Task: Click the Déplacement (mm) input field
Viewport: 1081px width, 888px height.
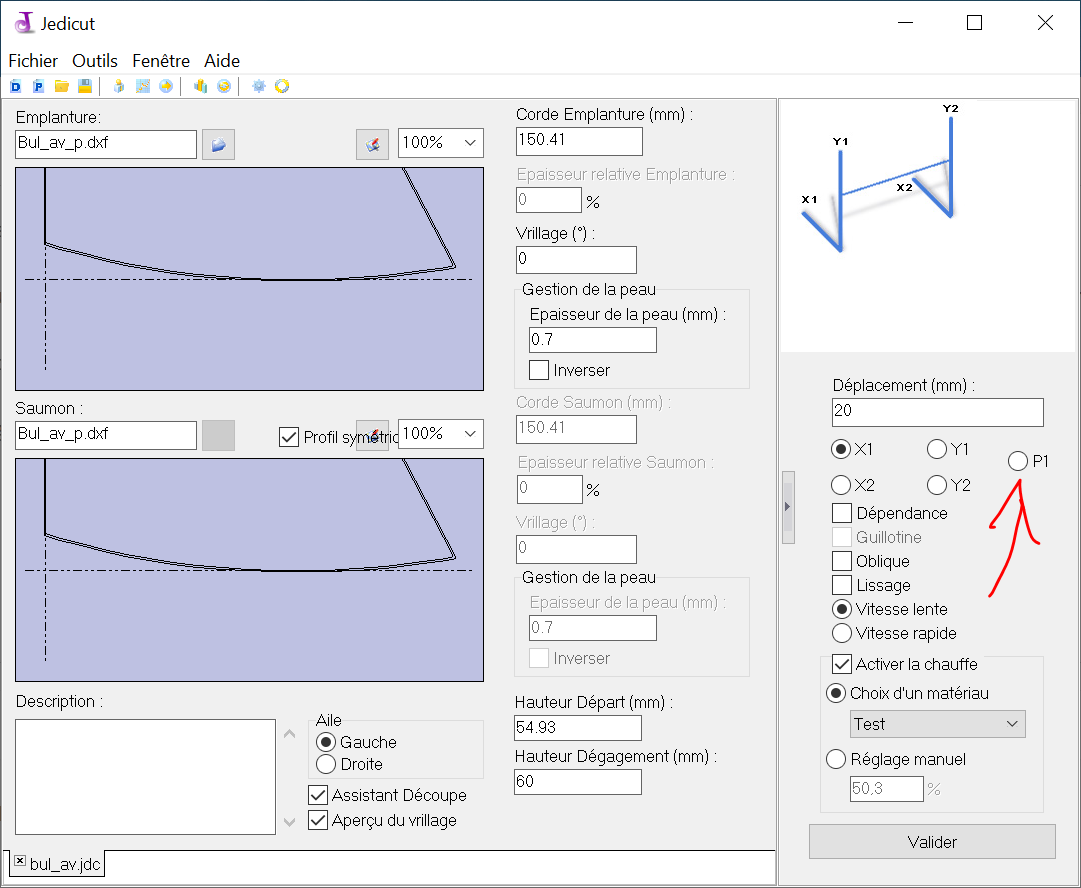Action: [937, 412]
